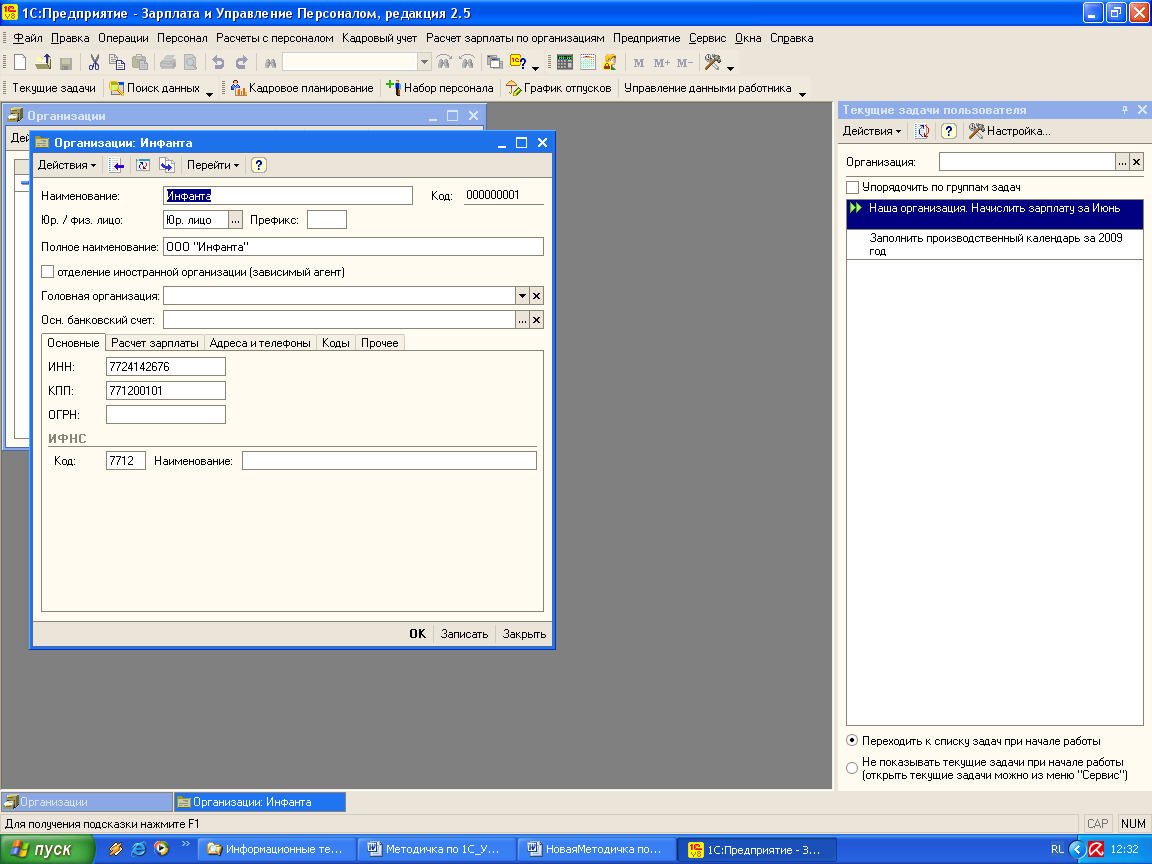Open the Calendar icon in main toolbar

[588, 62]
